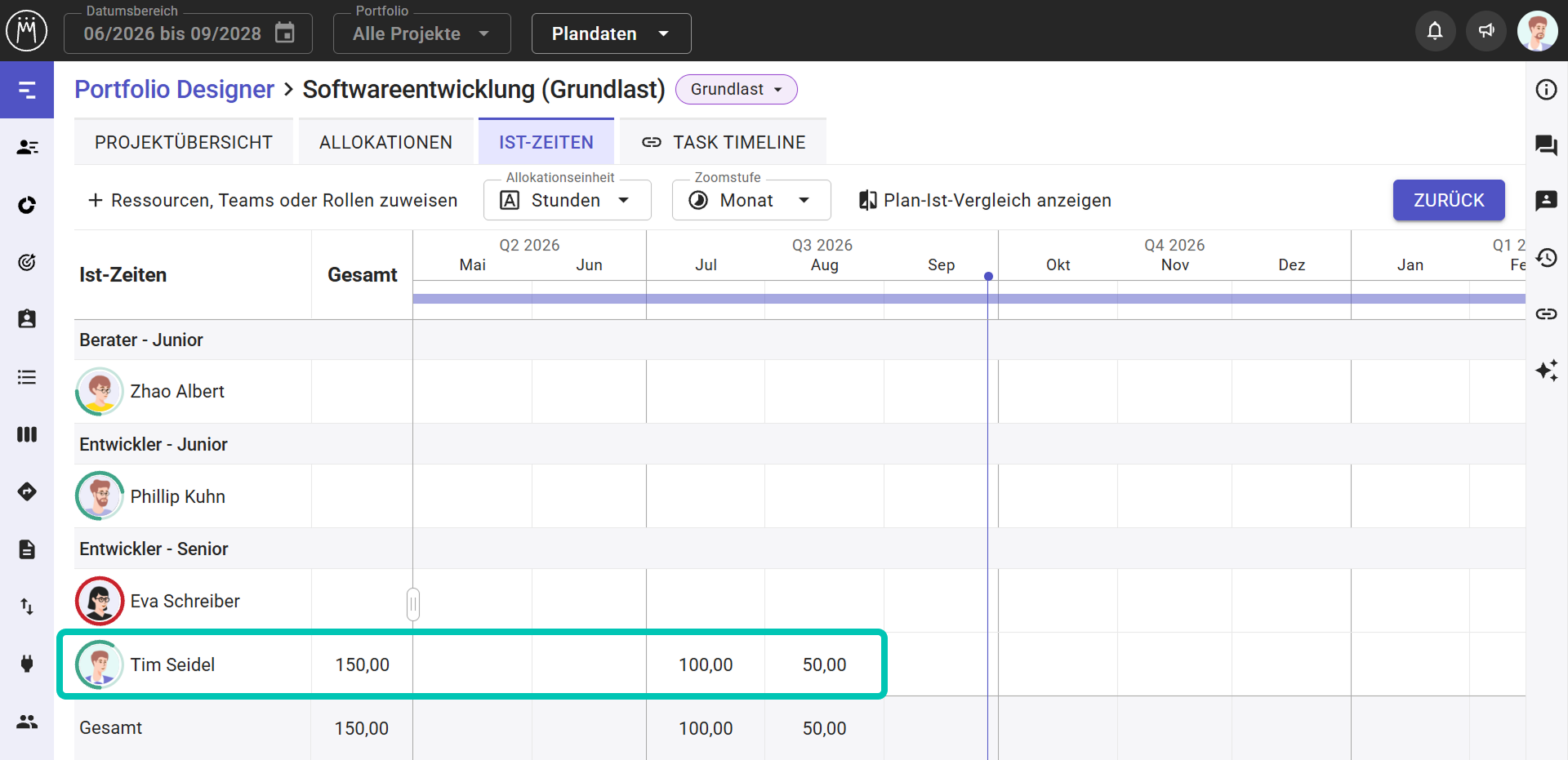
Task: Click the calendar icon in Datumsbereich
Action: tap(285, 33)
